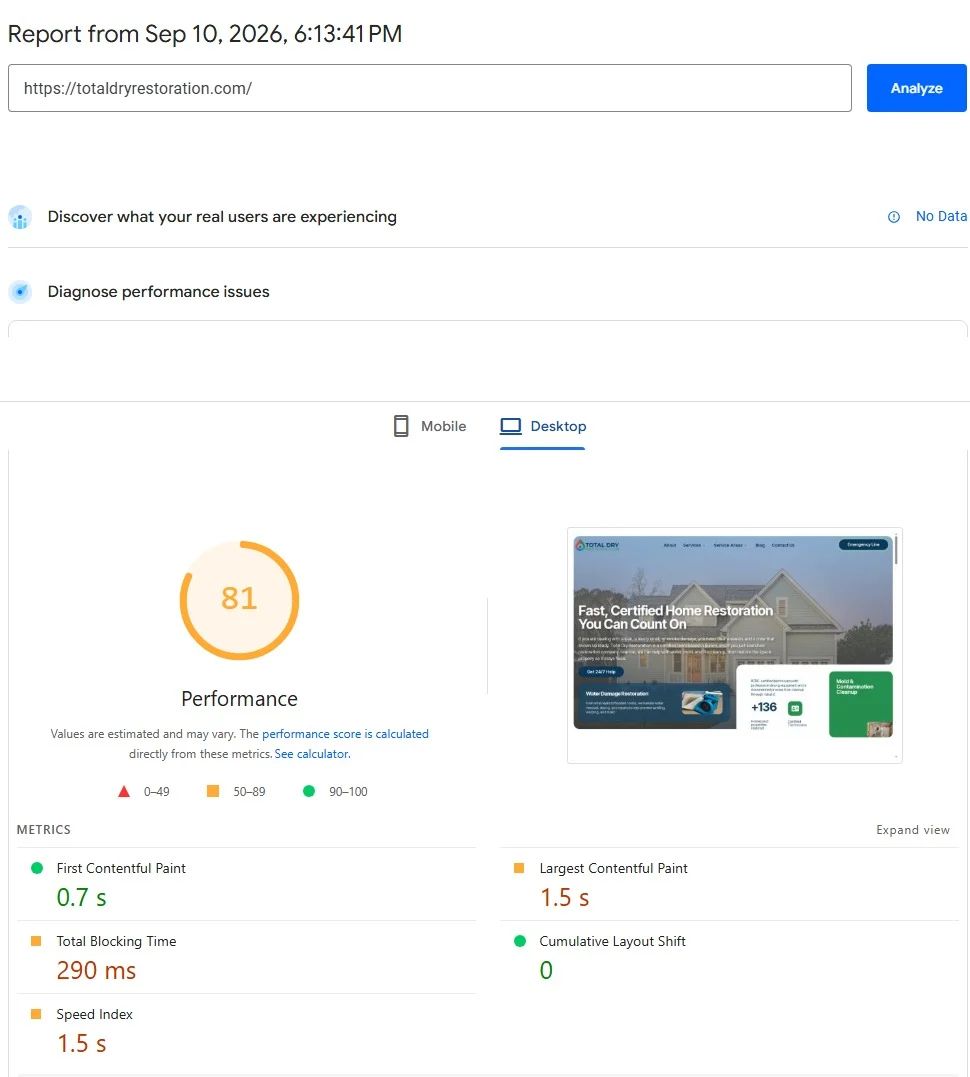
Task: Click Expand view in Metrics
Action: [913, 830]
